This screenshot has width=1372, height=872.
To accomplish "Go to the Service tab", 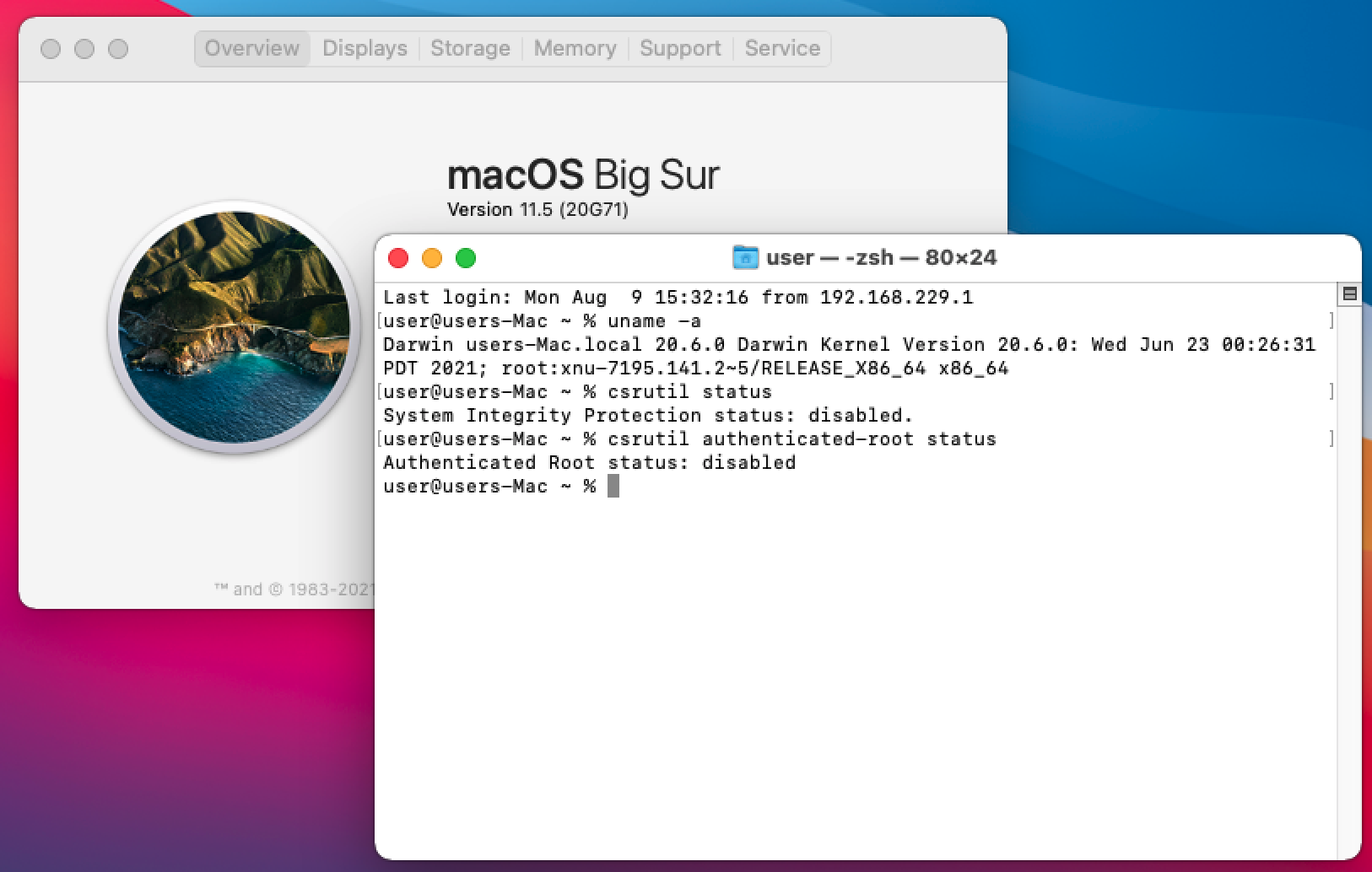I will (x=782, y=48).
